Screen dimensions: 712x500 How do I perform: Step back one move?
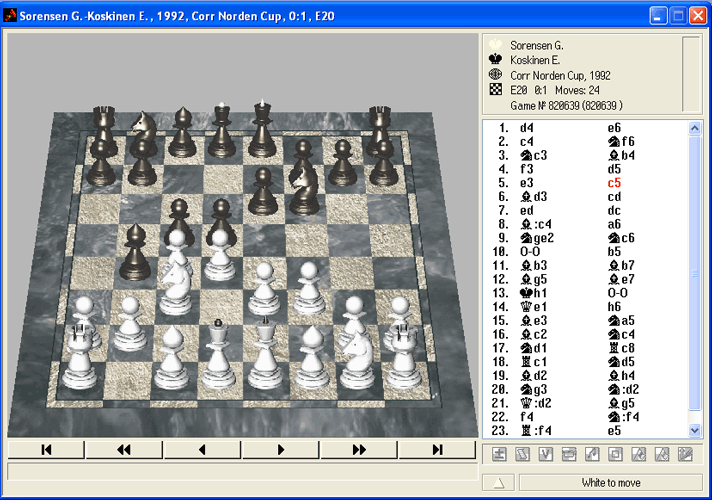202,450
